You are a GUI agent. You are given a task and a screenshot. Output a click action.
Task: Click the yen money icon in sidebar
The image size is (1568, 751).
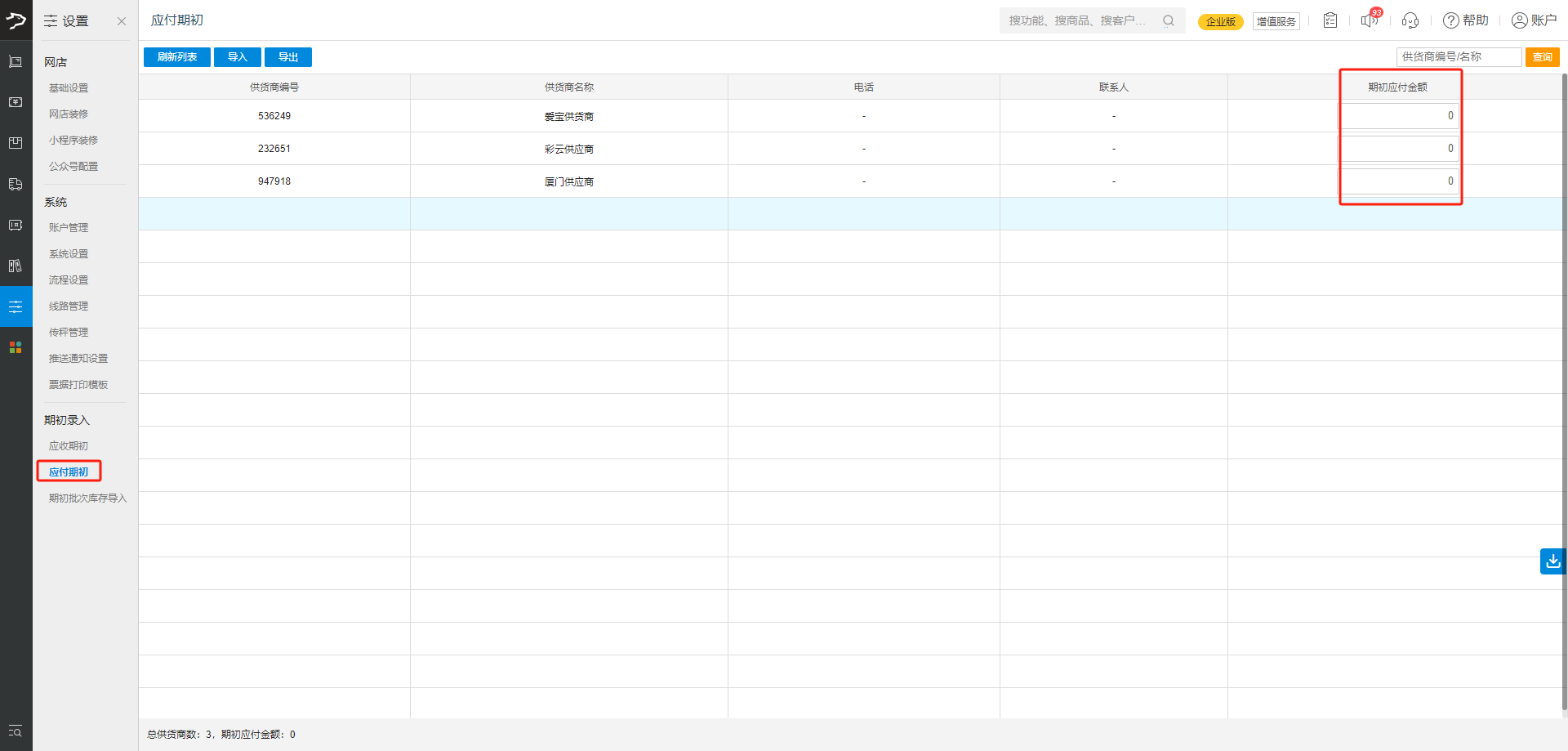pos(16,103)
